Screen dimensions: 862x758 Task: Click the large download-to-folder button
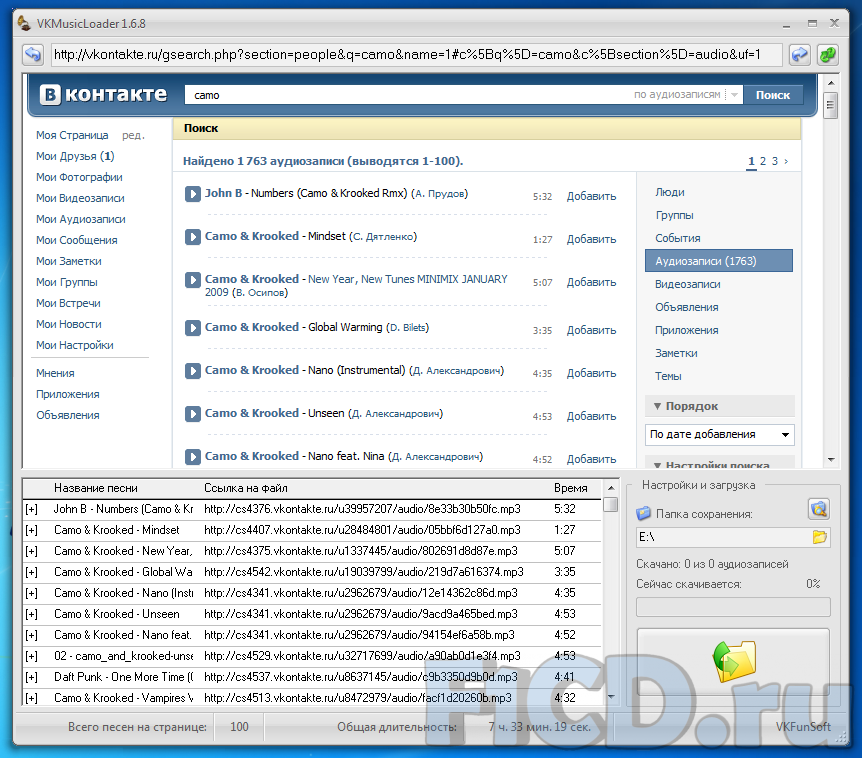(x=733, y=662)
